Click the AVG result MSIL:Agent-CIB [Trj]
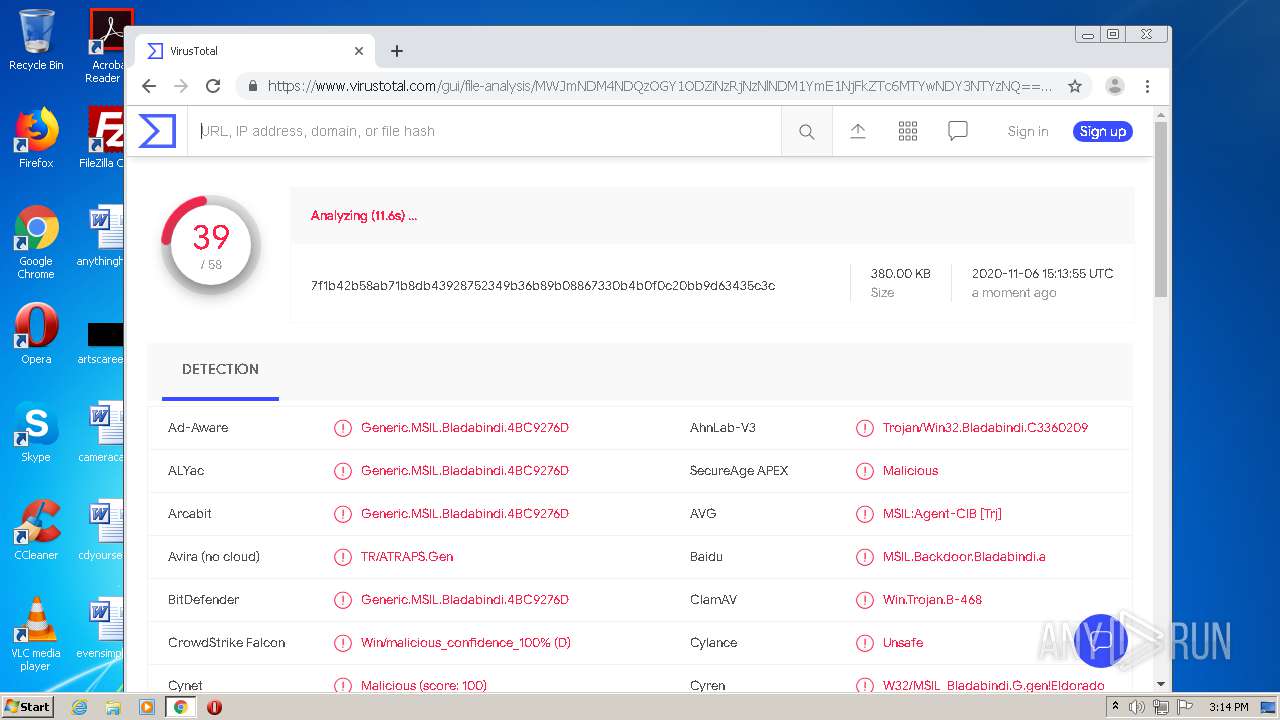1280x720 pixels. 942,514
